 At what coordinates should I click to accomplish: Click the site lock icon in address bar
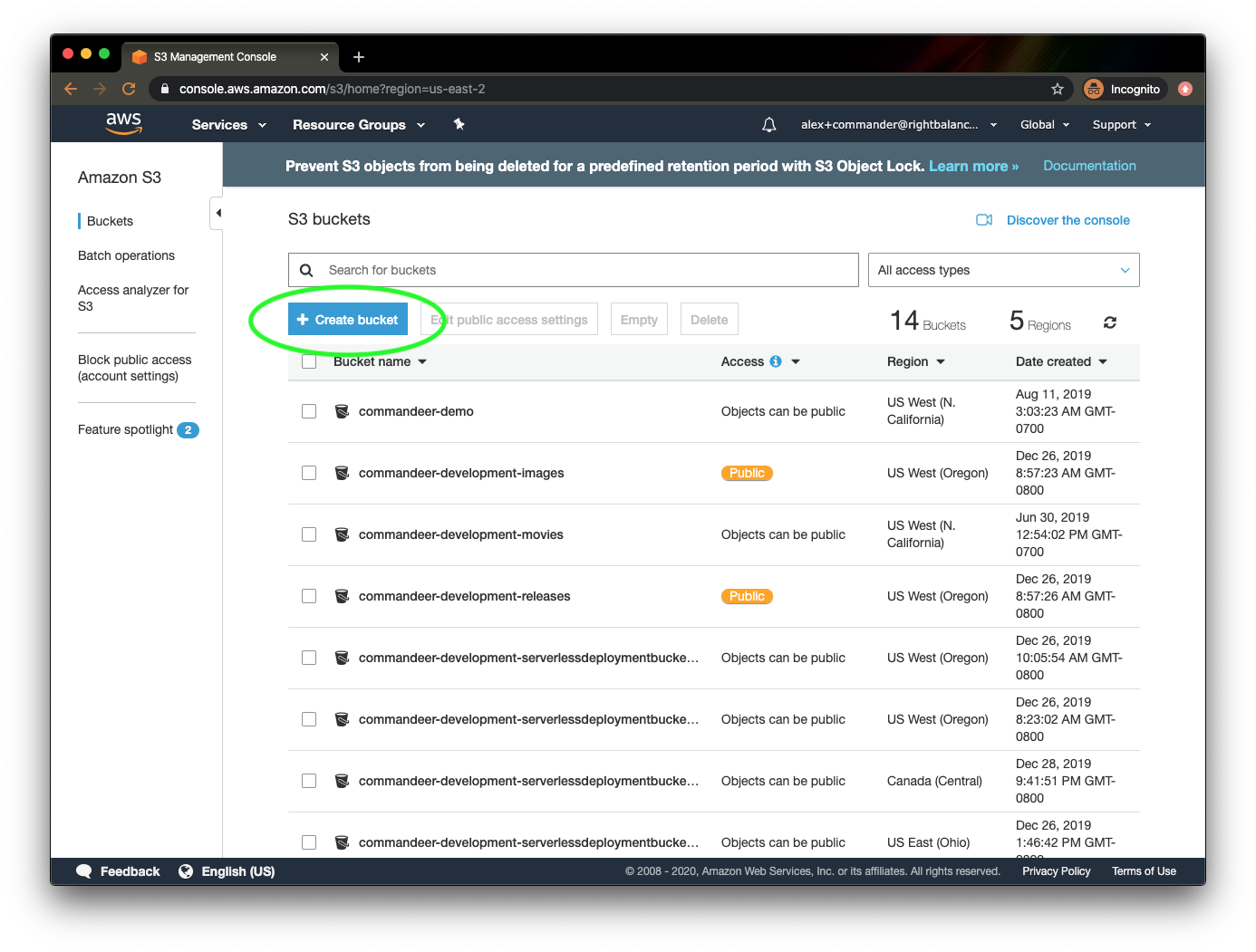click(165, 89)
